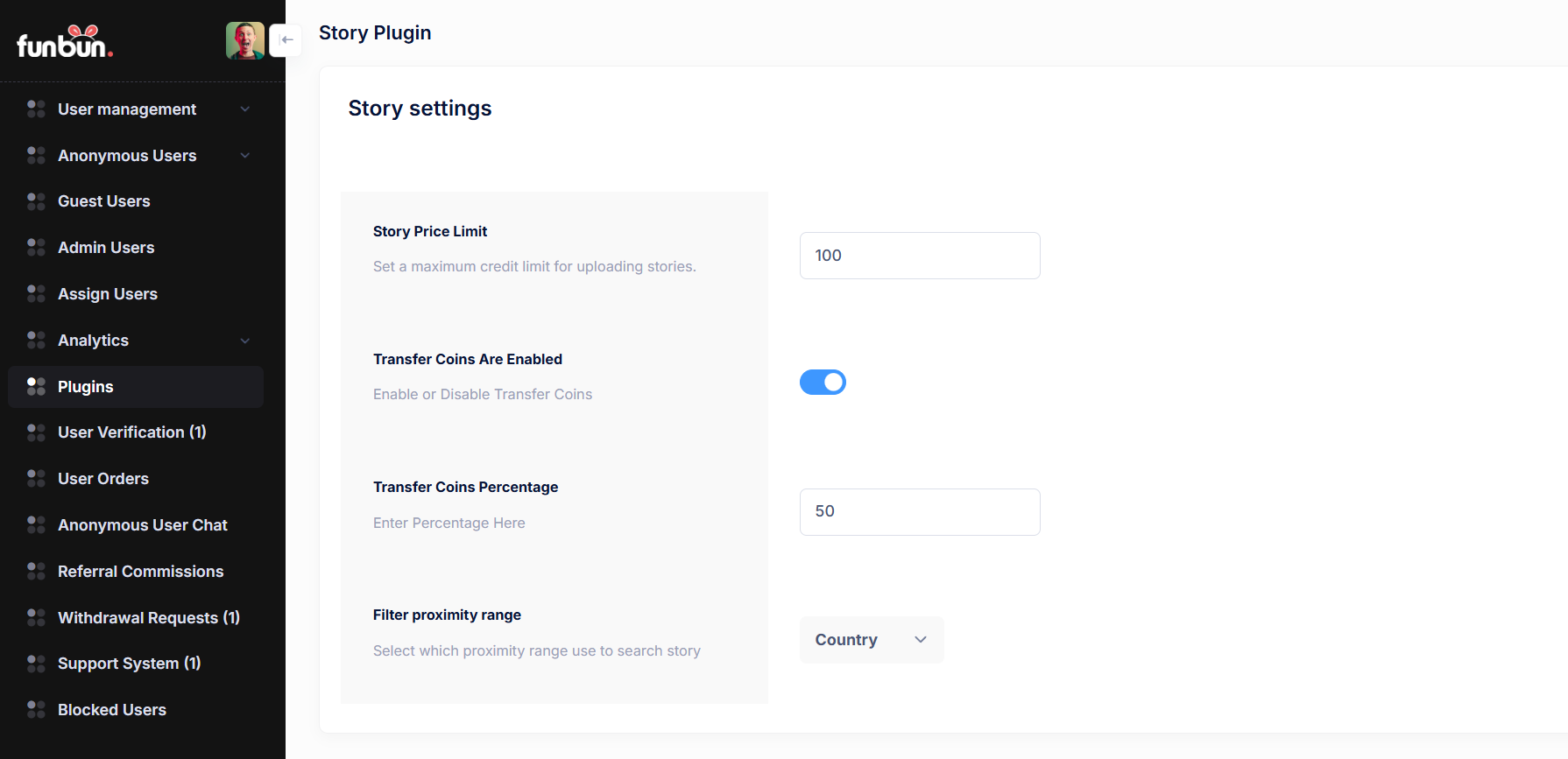Click the icon beside Blocked Users

coord(36,710)
